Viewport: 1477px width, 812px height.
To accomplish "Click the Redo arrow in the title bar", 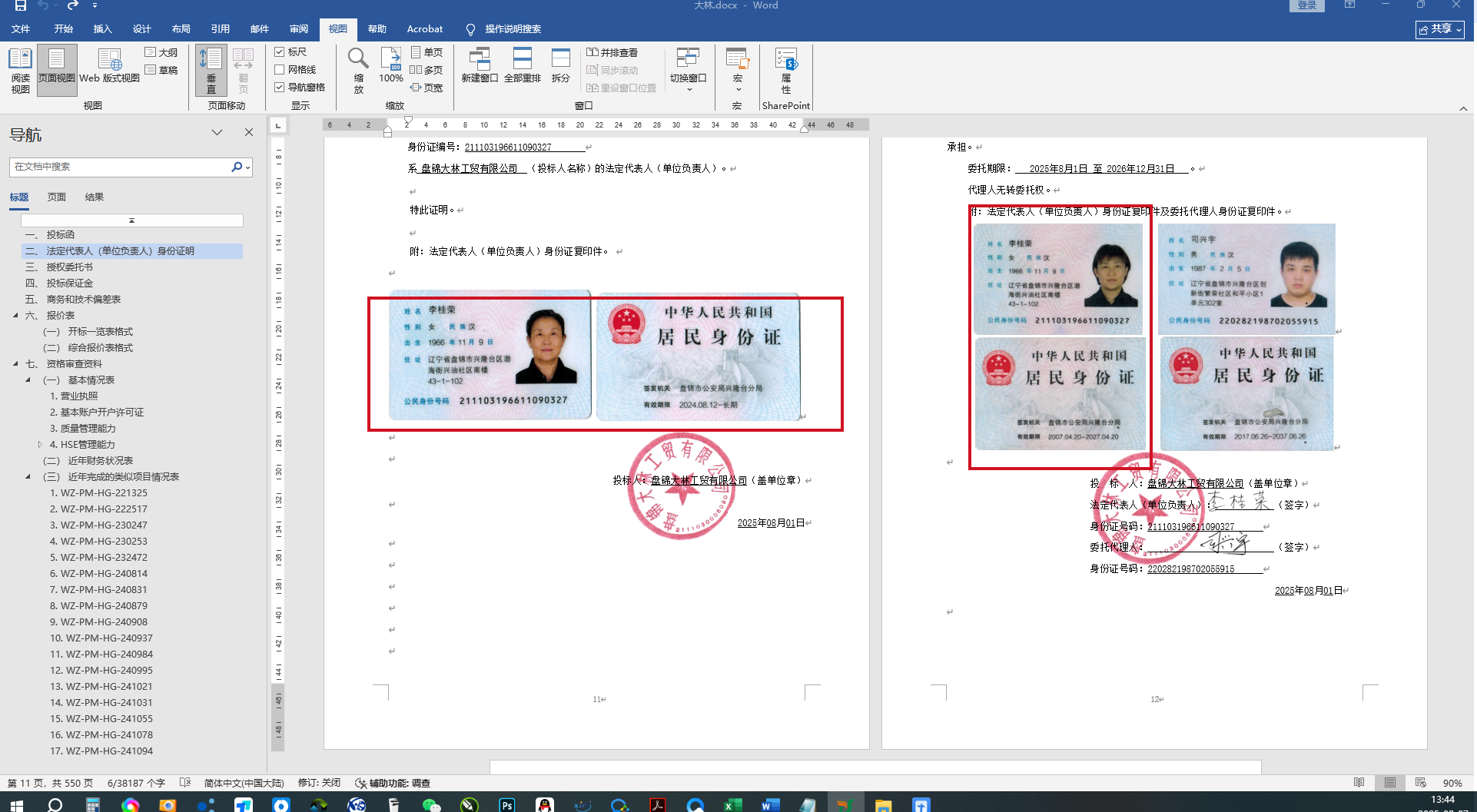I will [x=73, y=5].
